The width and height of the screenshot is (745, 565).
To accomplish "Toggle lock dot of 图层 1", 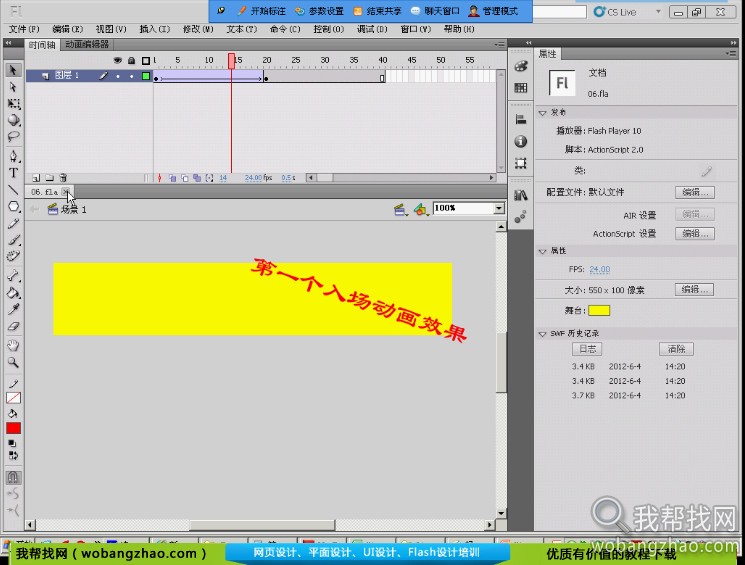I will (132, 76).
